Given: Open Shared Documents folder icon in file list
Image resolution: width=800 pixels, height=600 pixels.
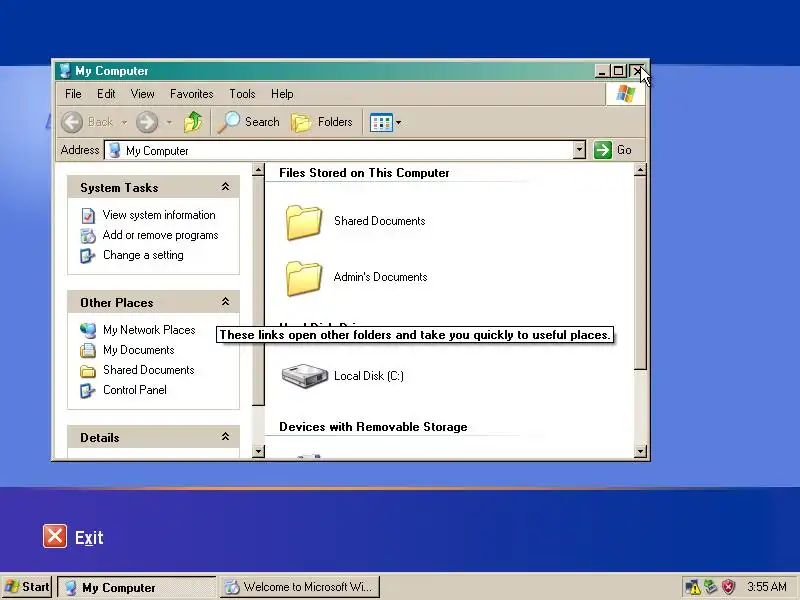Looking at the screenshot, I should tap(304, 222).
